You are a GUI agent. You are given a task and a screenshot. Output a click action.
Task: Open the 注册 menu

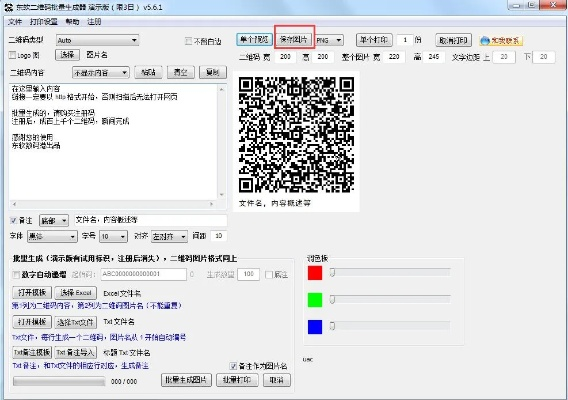pos(94,22)
